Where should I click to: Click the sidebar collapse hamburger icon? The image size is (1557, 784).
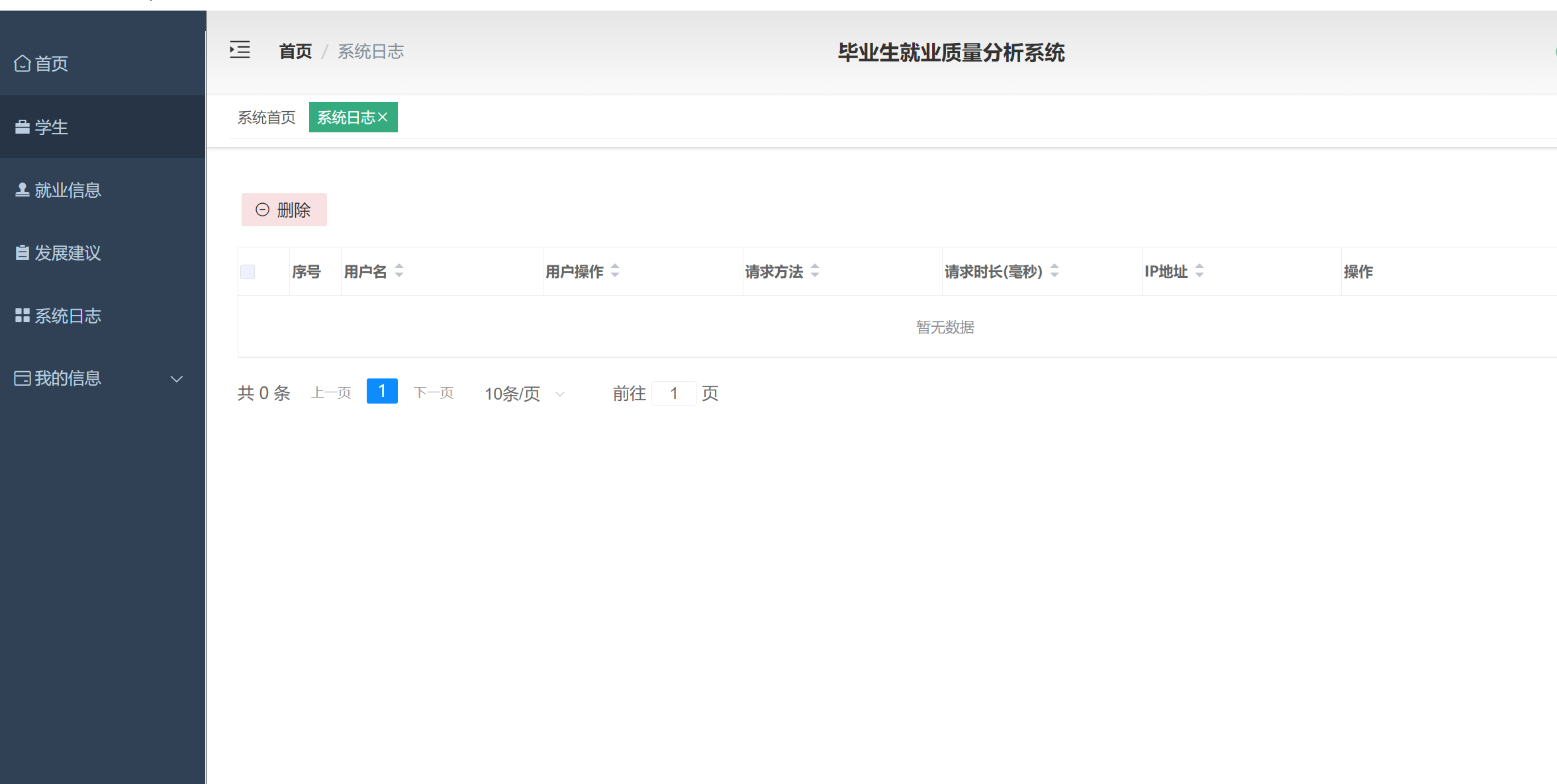[240, 50]
